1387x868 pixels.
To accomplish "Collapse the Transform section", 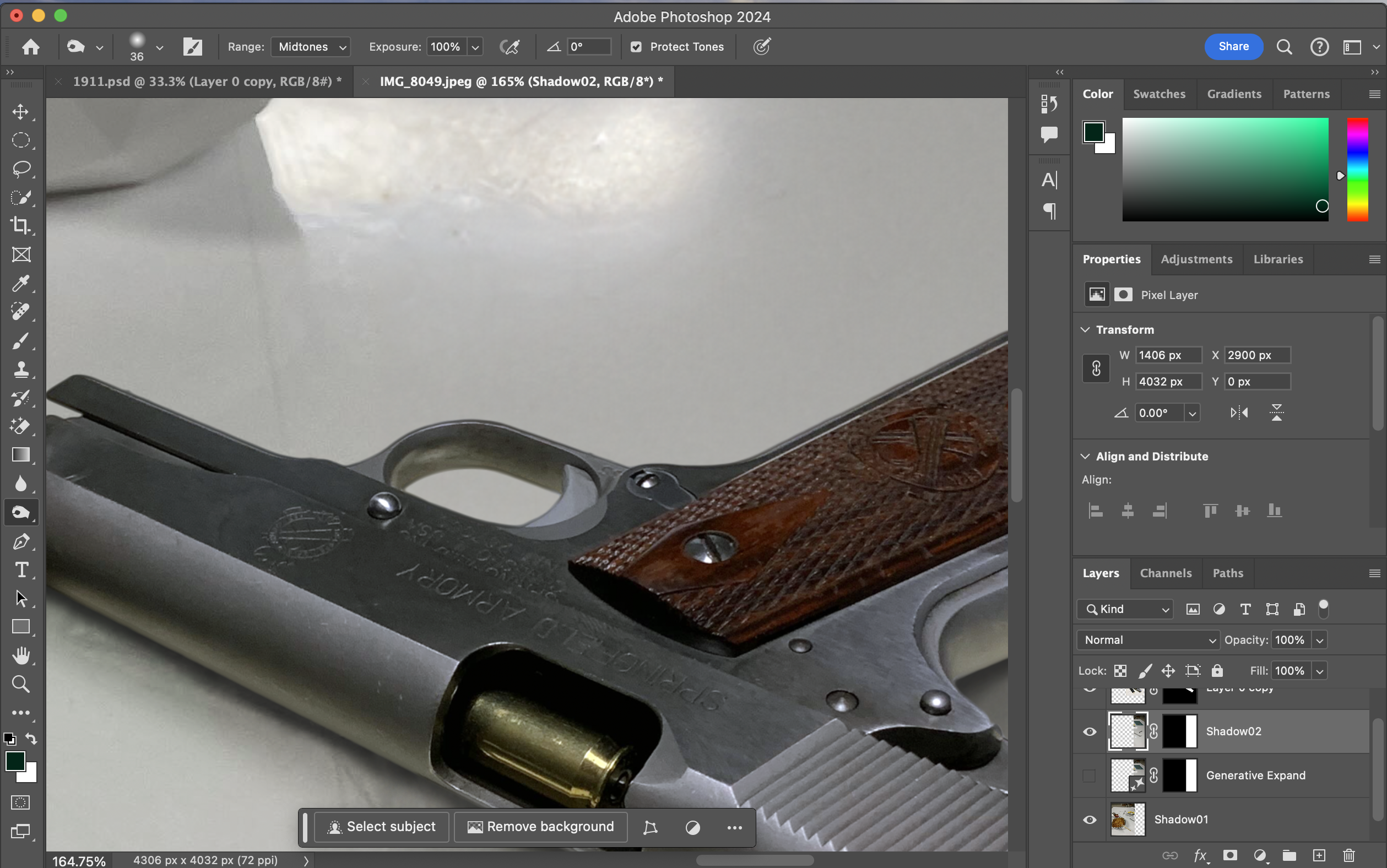I will (x=1085, y=329).
